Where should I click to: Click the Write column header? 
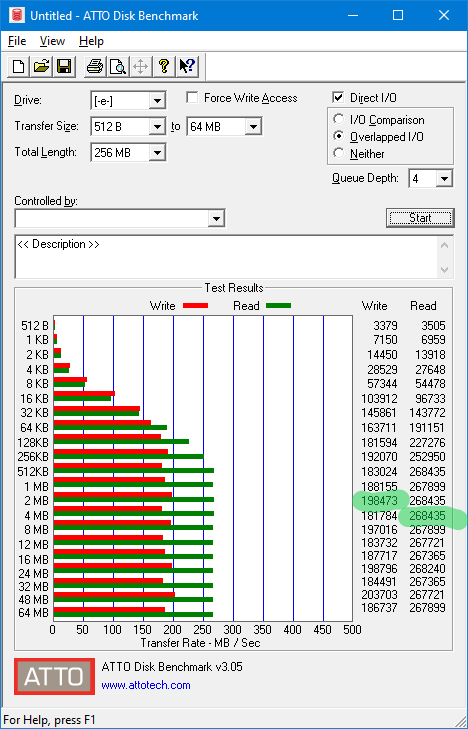(375, 306)
